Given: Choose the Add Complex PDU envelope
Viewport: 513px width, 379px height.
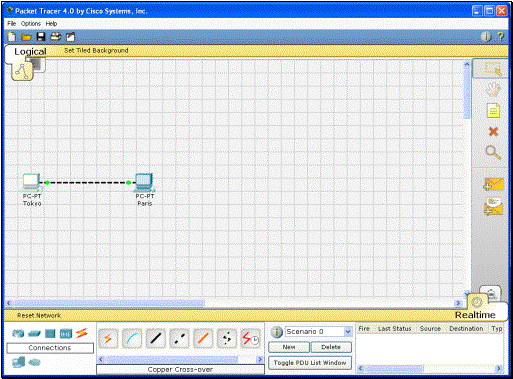Looking at the screenshot, I should (x=493, y=206).
